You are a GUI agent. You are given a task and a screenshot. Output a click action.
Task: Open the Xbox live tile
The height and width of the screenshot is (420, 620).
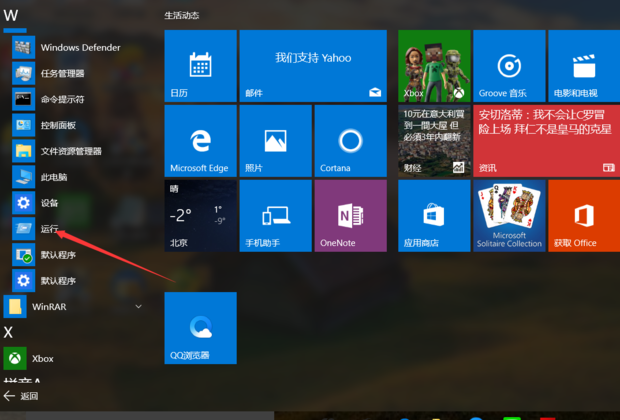[434, 66]
